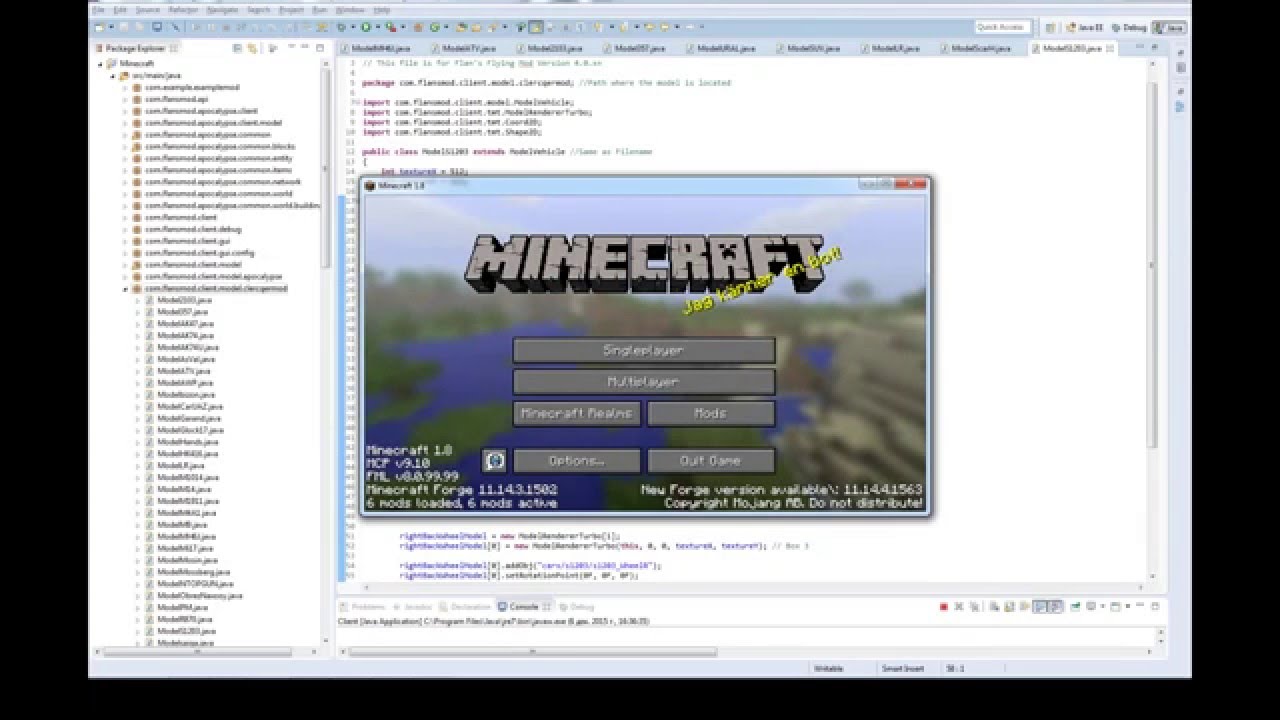This screenshot has height=720, width=1280.
Task: Click the Collapse All icon in Package Explorer
Action: (236, 48)
